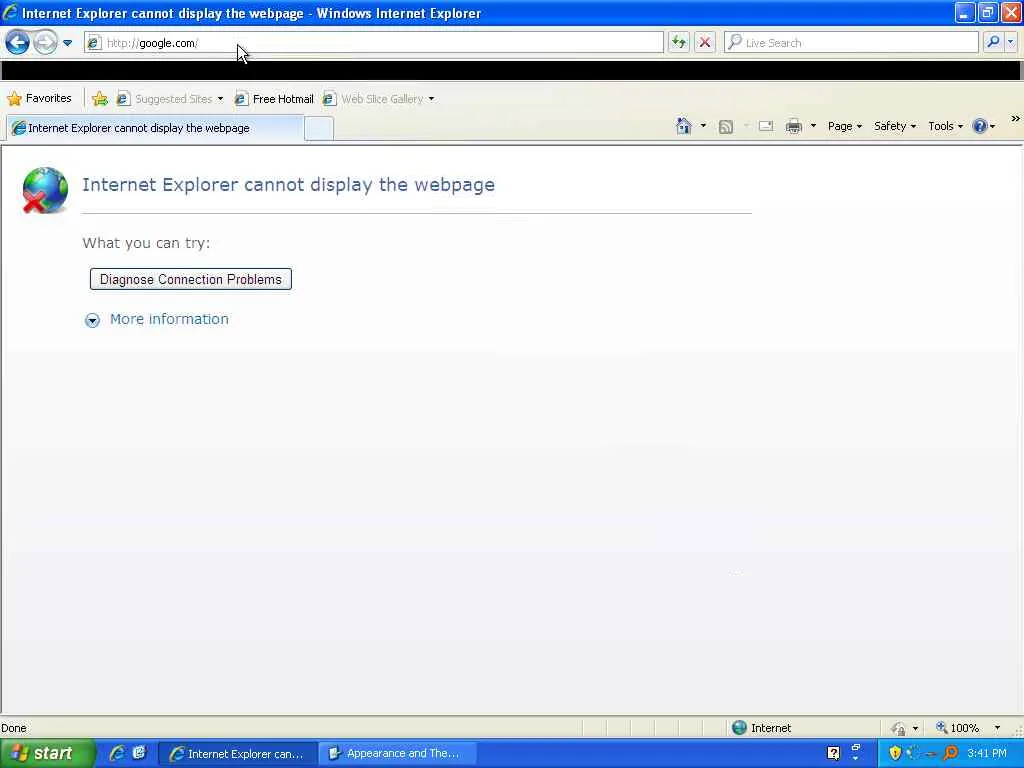
Task: Click the 100% zoom level button
Action: (957, 728)
